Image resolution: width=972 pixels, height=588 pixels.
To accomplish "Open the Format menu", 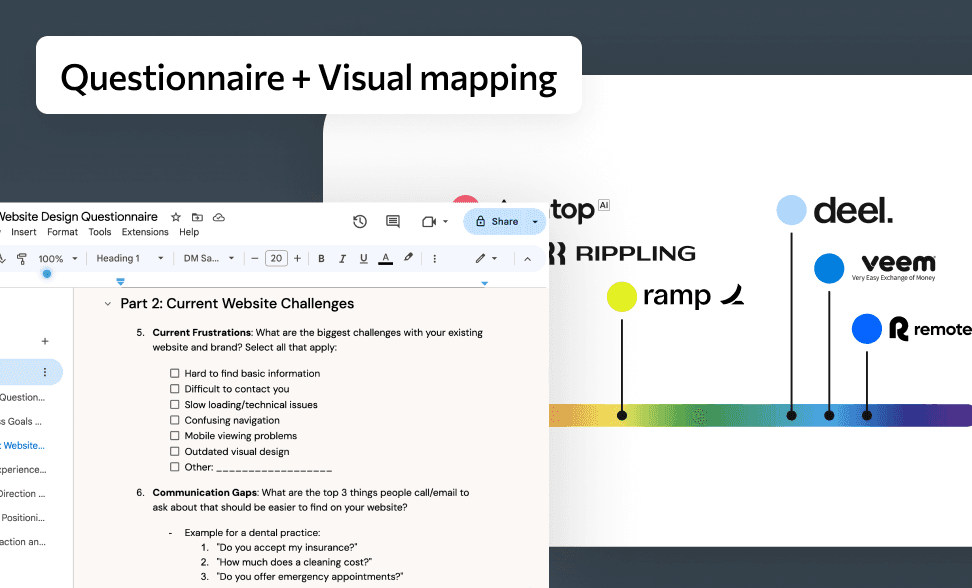I will coord(63,232).
